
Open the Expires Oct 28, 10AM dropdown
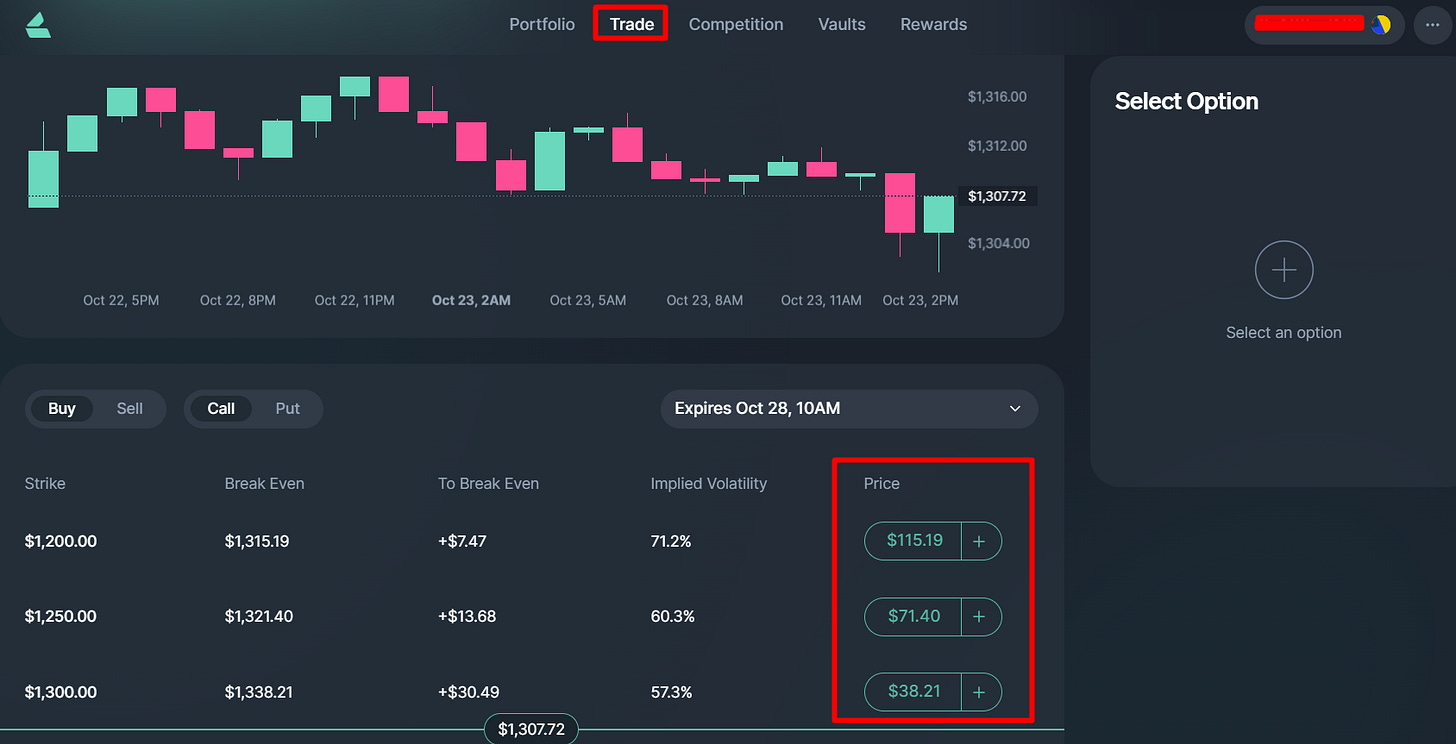click(848, 408)
